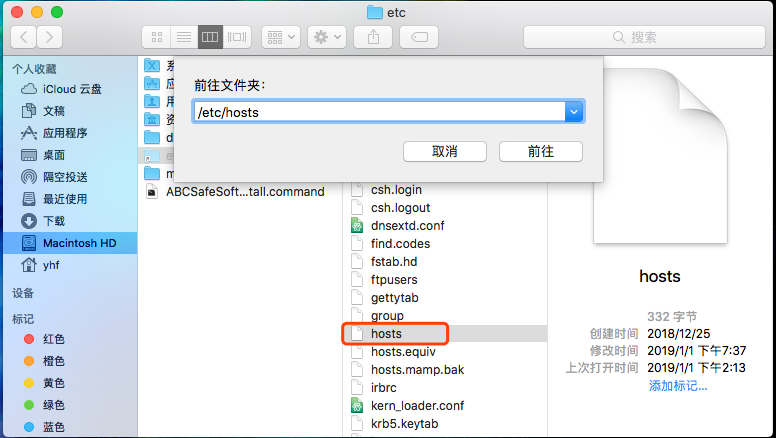Click the edit tags toolbar icon
The height and width of the screenshot is (438, 776).
pos(419,37)
